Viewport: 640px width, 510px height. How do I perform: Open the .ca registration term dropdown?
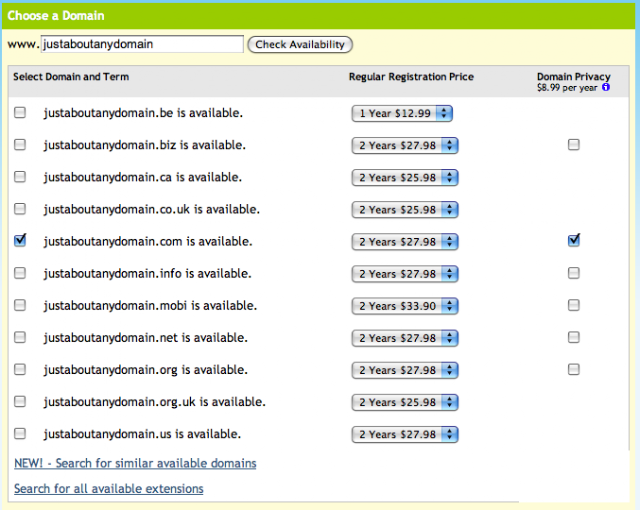click(405, 177)
